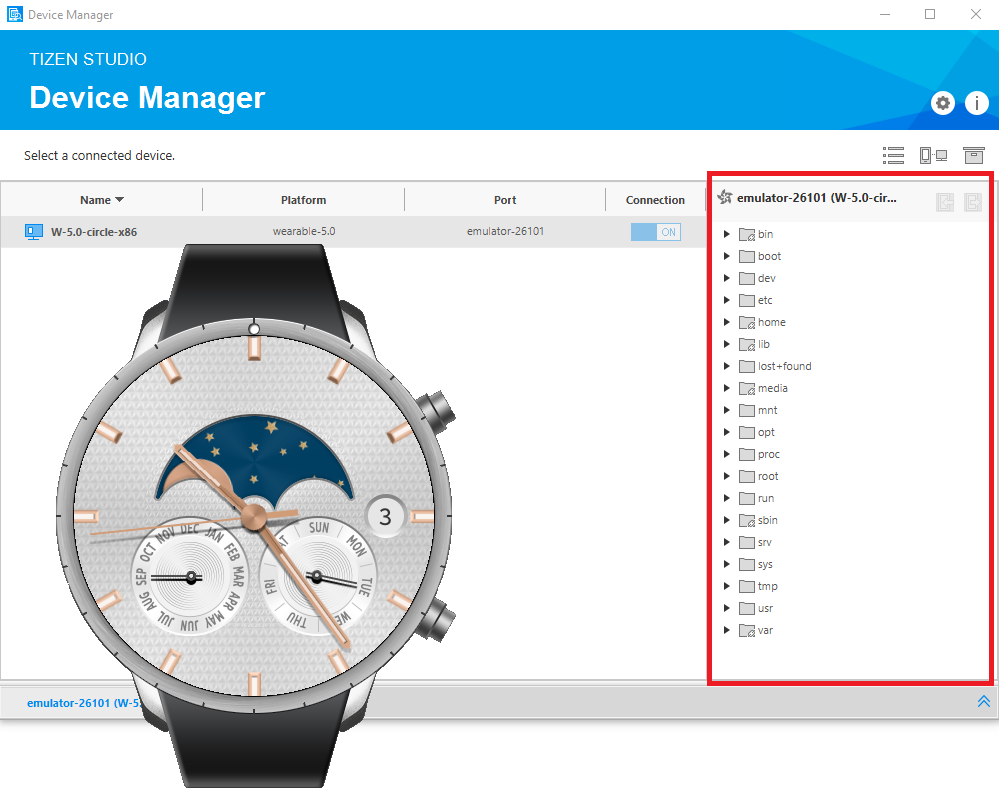Click the remote device connection icon
This screenshot has height=790, width=999.
click(x=933, y=156)
